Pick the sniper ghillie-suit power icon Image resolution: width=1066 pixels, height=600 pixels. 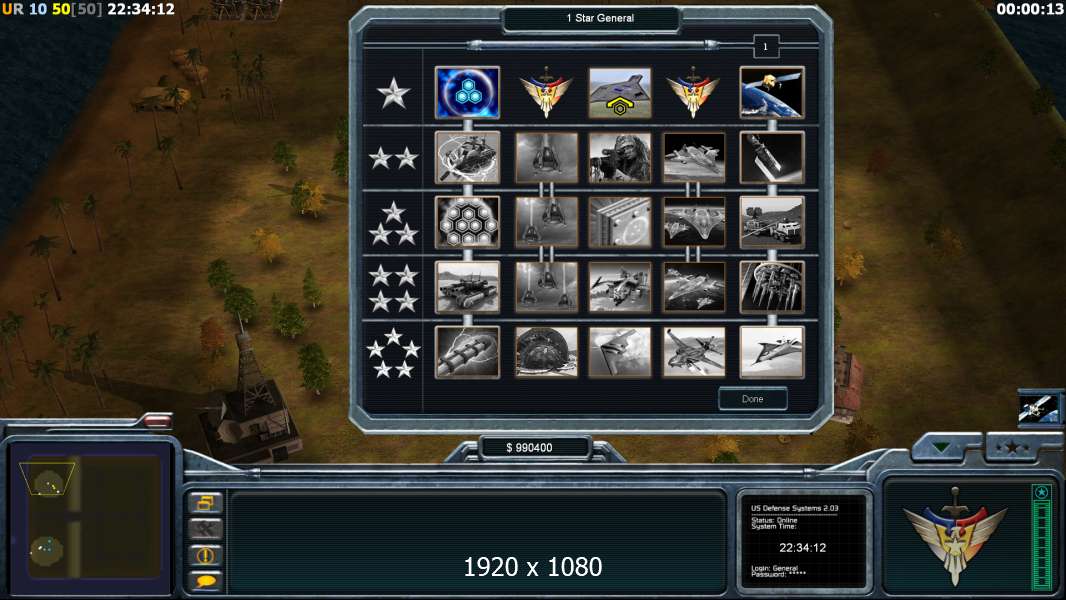[619, 158]
